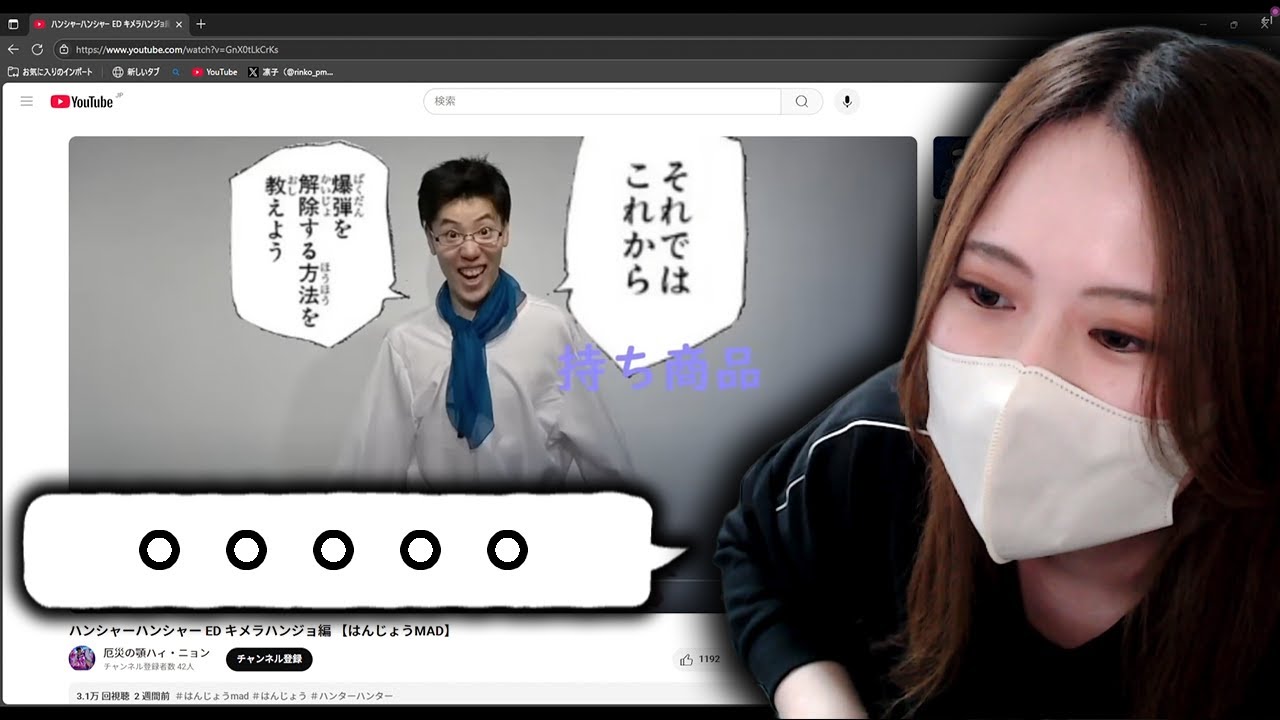The image size is (1280, 720).
Task: Open a new browser tab with the plus
Action: (201, 24)
